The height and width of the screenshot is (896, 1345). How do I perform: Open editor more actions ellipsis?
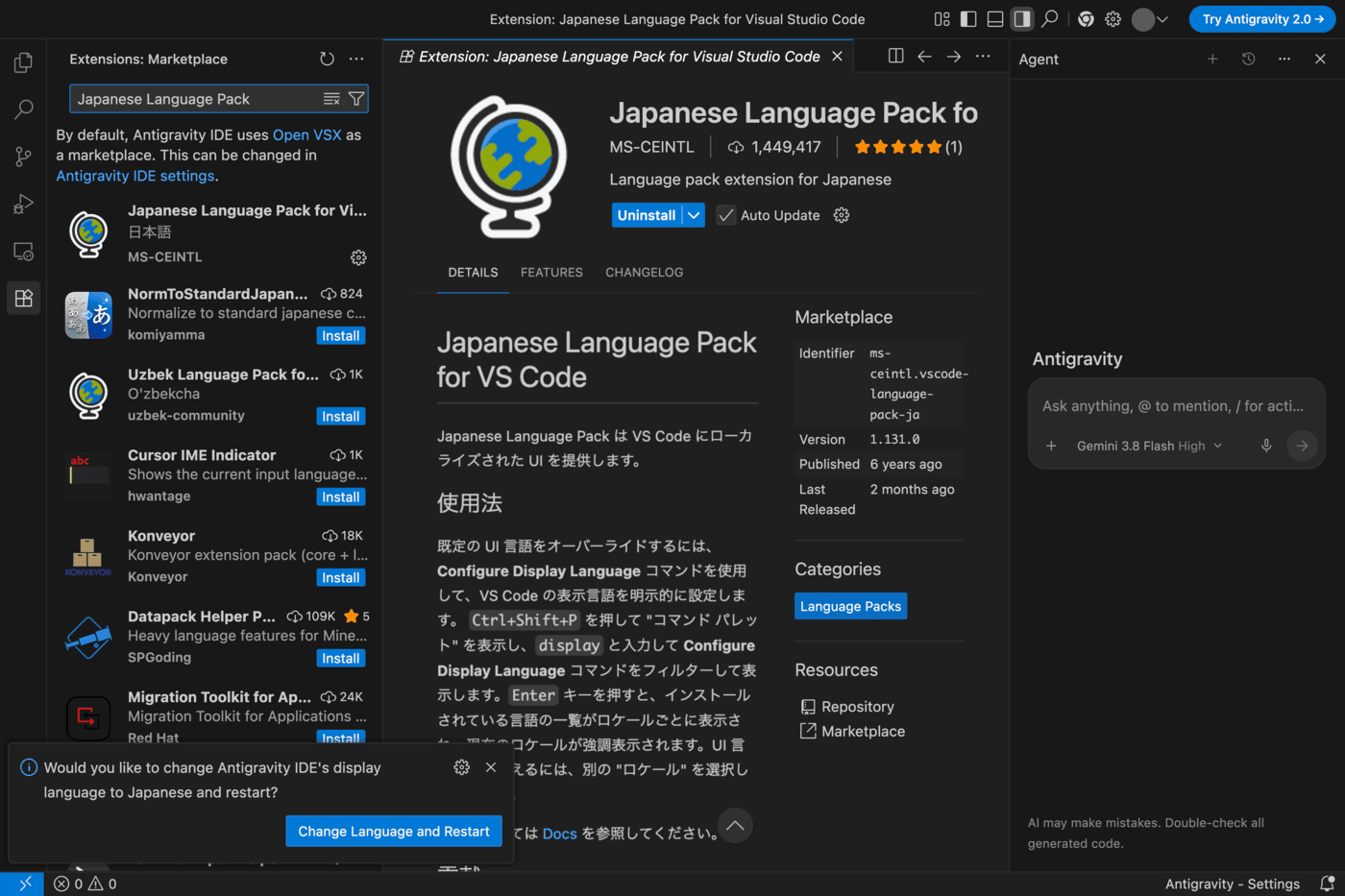click(983, 57)
